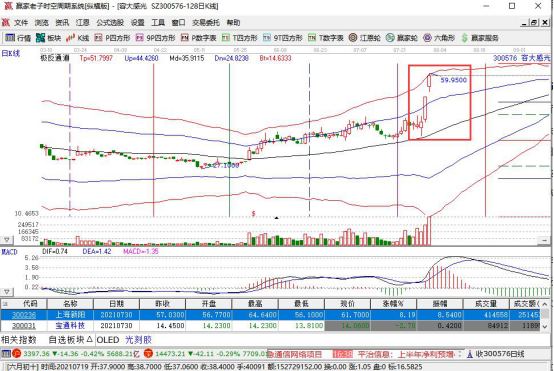Open the T数字表 tool
Image resolution: width=554 pixels, height=371 pixels.
pyautogui.click(x=326, y=38)
